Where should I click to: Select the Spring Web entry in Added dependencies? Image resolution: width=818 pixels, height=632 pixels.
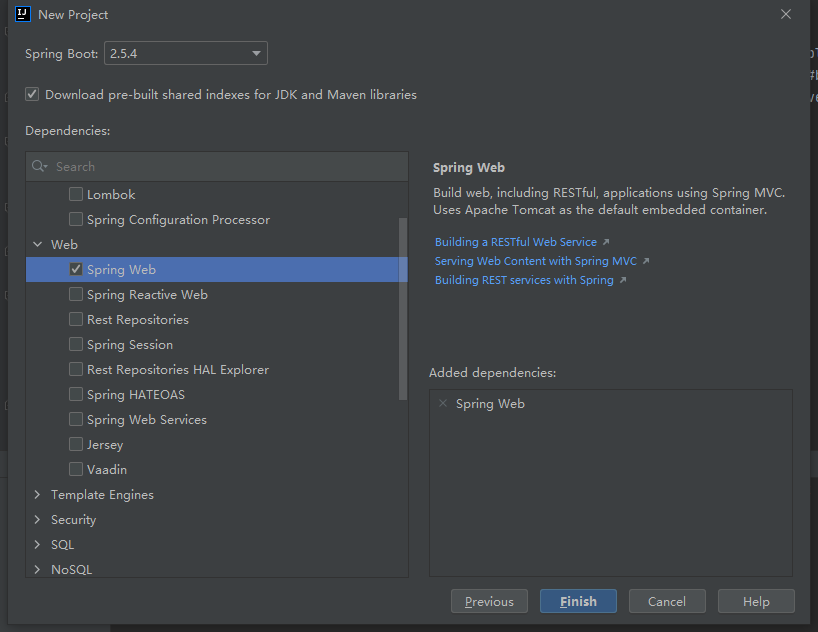[x=490, y=403]
